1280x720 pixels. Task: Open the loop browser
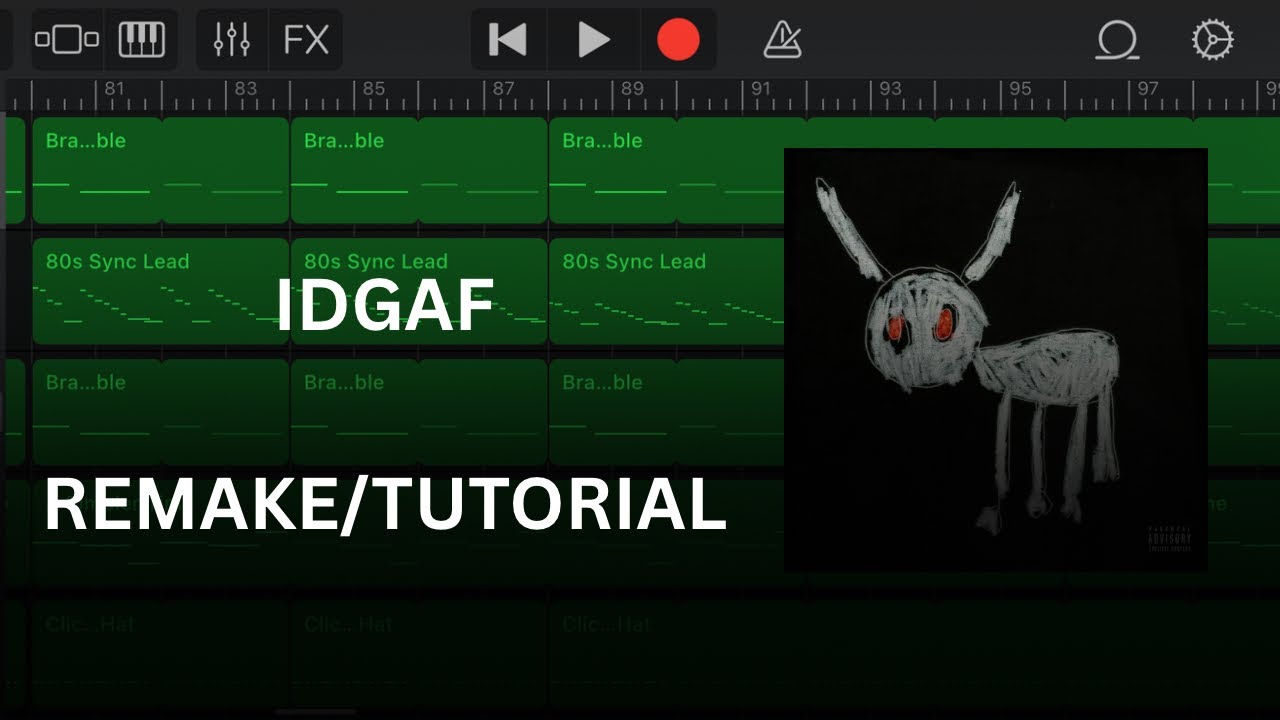click(1116, 40)
